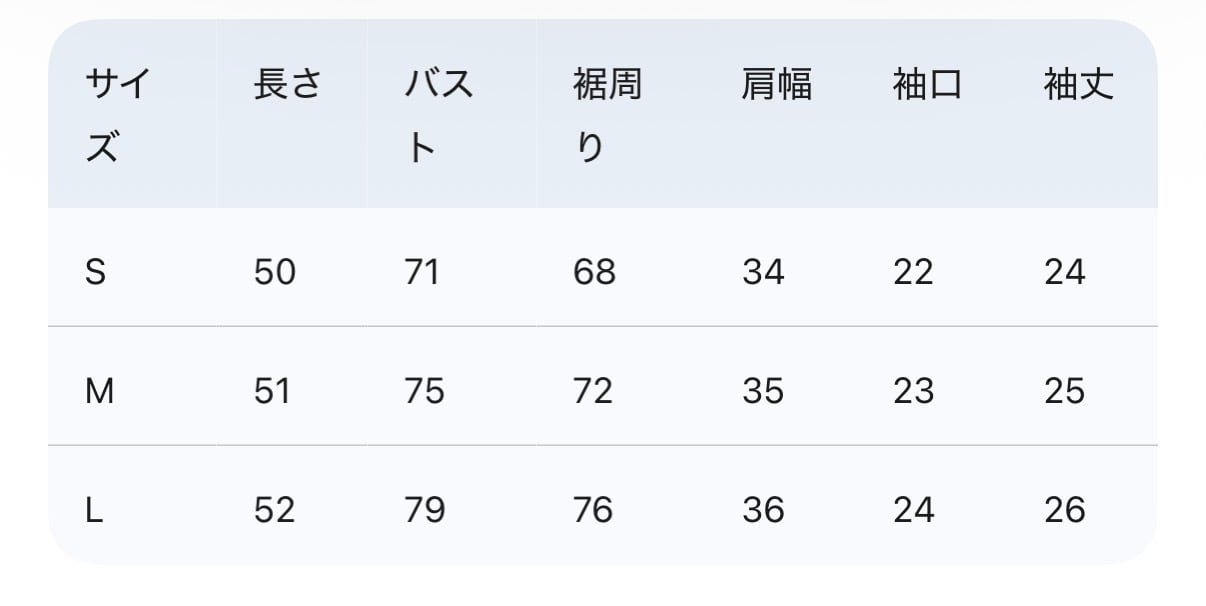Select the 長さ column header
Screen dimensions: 1206x606
click(x=287, y=84)
